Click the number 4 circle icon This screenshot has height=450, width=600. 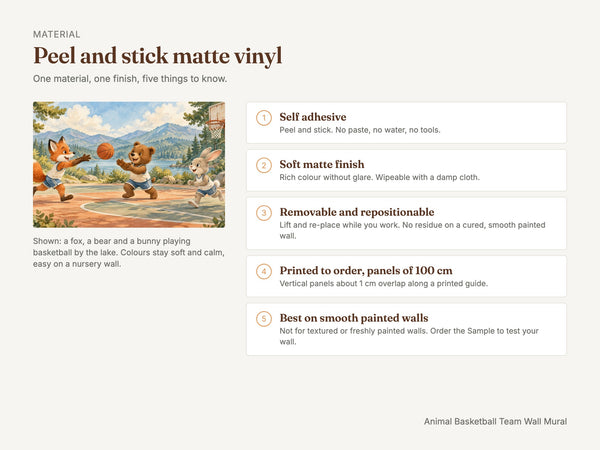coord(264,271)
